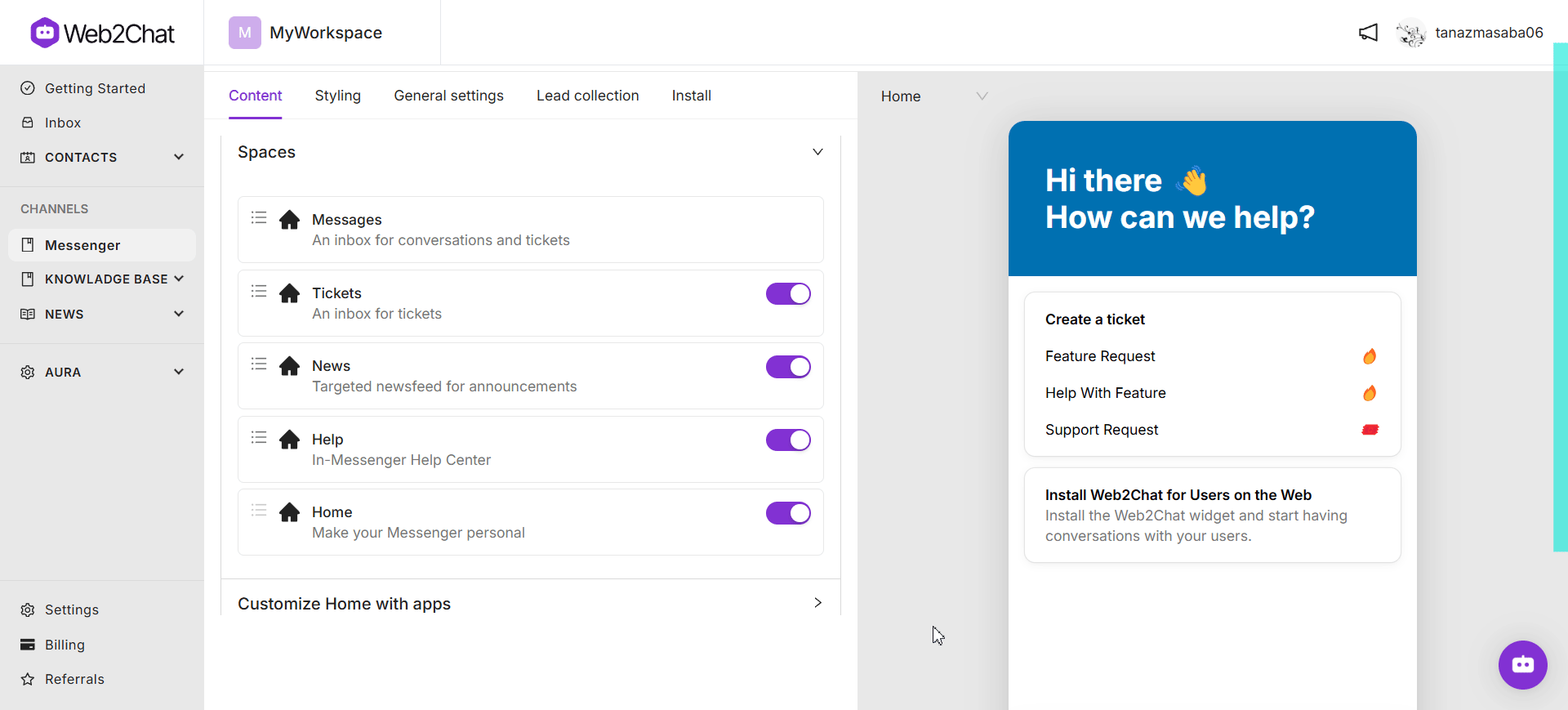Viewport: 1568px width, 710px height.
Task: Click the Settings gear icon
Action: coord(28,610)
